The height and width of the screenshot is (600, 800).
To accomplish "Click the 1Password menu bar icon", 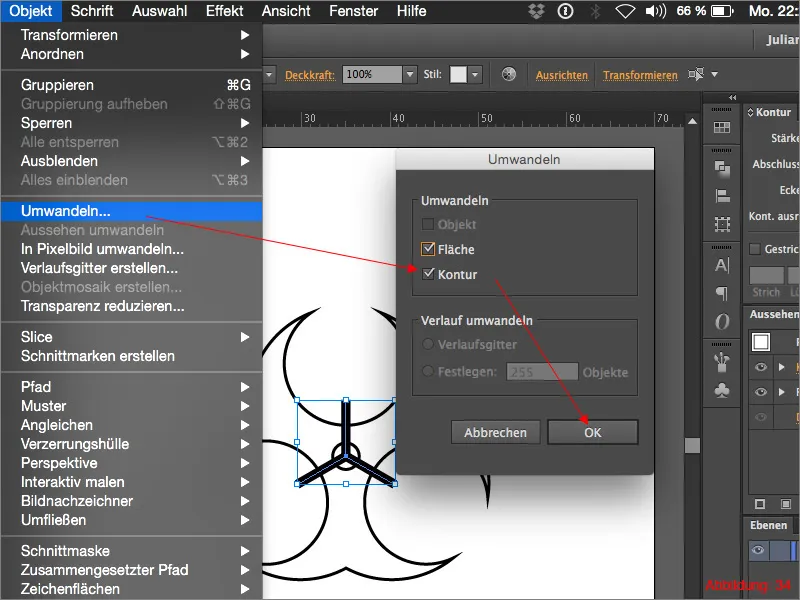I will click(565, 11).
